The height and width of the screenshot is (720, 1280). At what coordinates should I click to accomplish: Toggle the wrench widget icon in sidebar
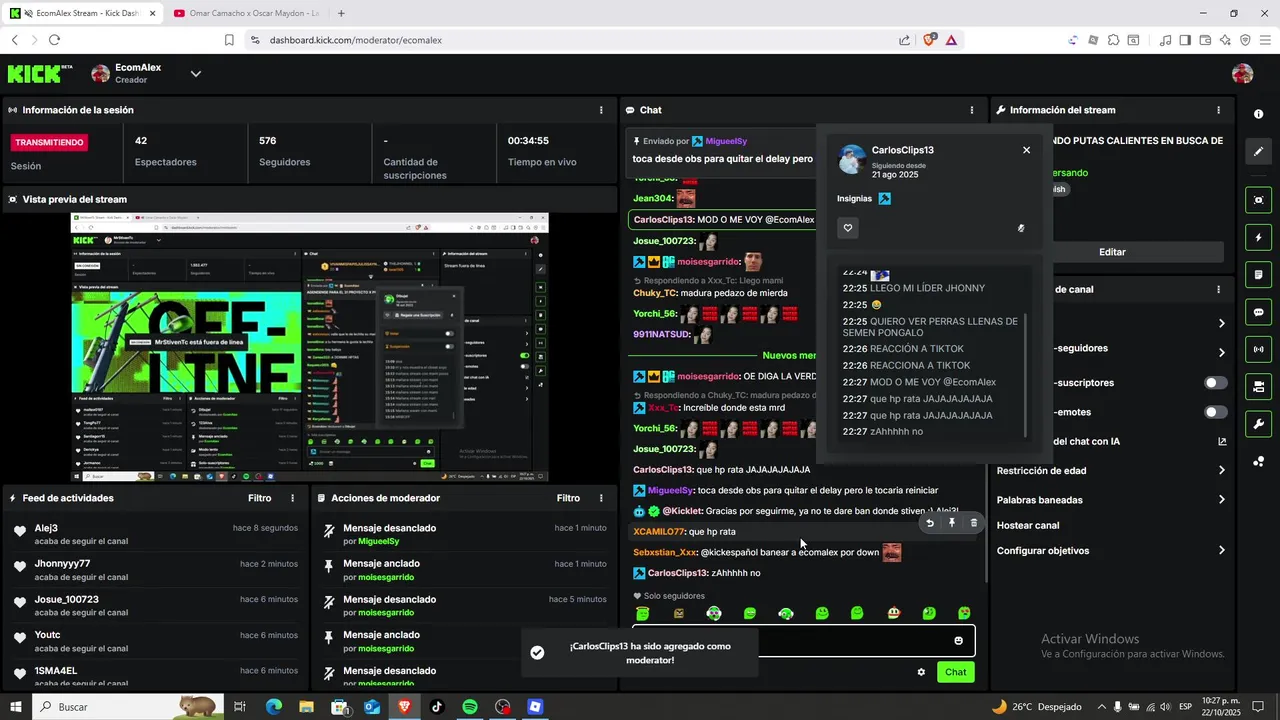[x=1258, y=424]
